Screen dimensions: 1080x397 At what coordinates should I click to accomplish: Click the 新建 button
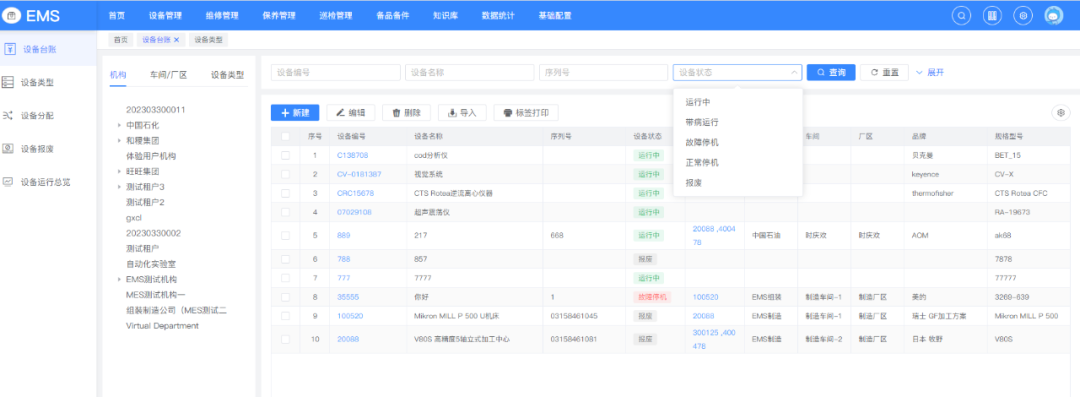pyautogui.click(x=295, y=112)
